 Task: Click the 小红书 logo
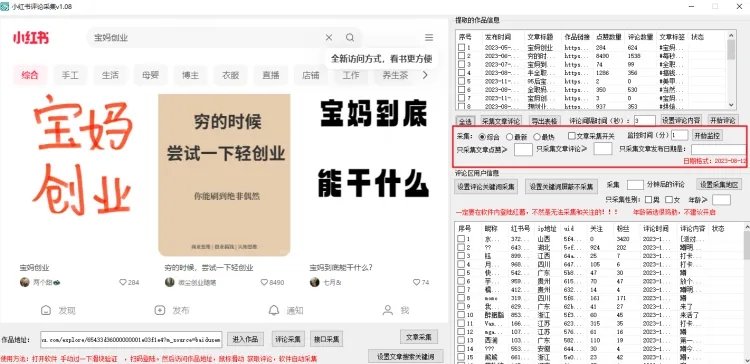(x=31, y=38)
